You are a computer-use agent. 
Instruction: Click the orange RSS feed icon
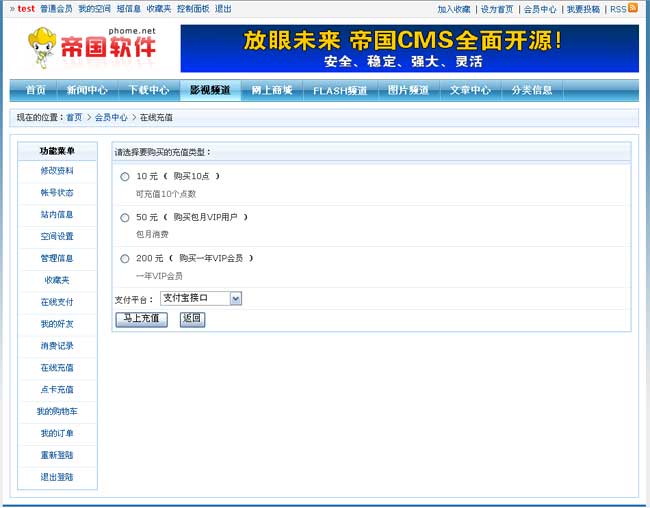point(632,8)
